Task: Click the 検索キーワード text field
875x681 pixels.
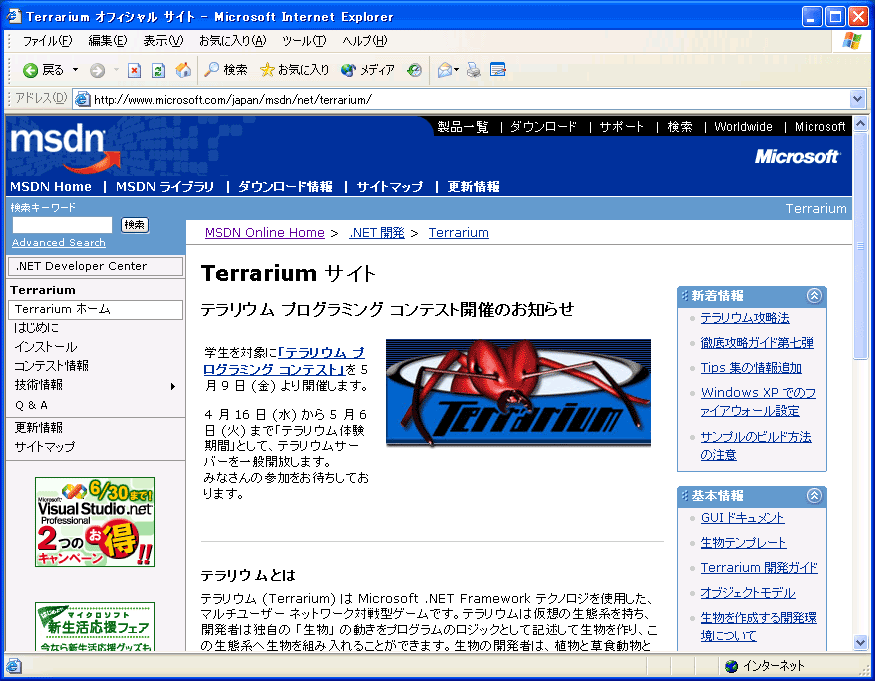Action: (62, 225)
